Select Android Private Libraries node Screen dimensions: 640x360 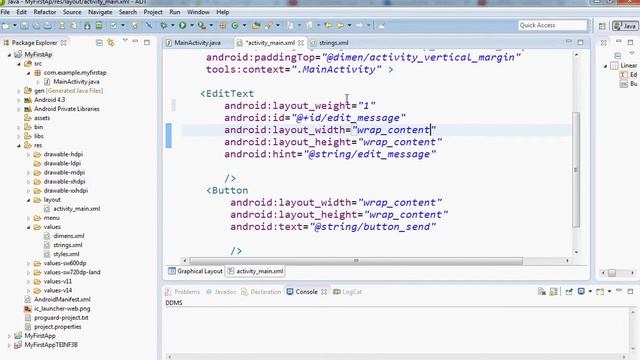pyautogui.click(x=62, y=109)
